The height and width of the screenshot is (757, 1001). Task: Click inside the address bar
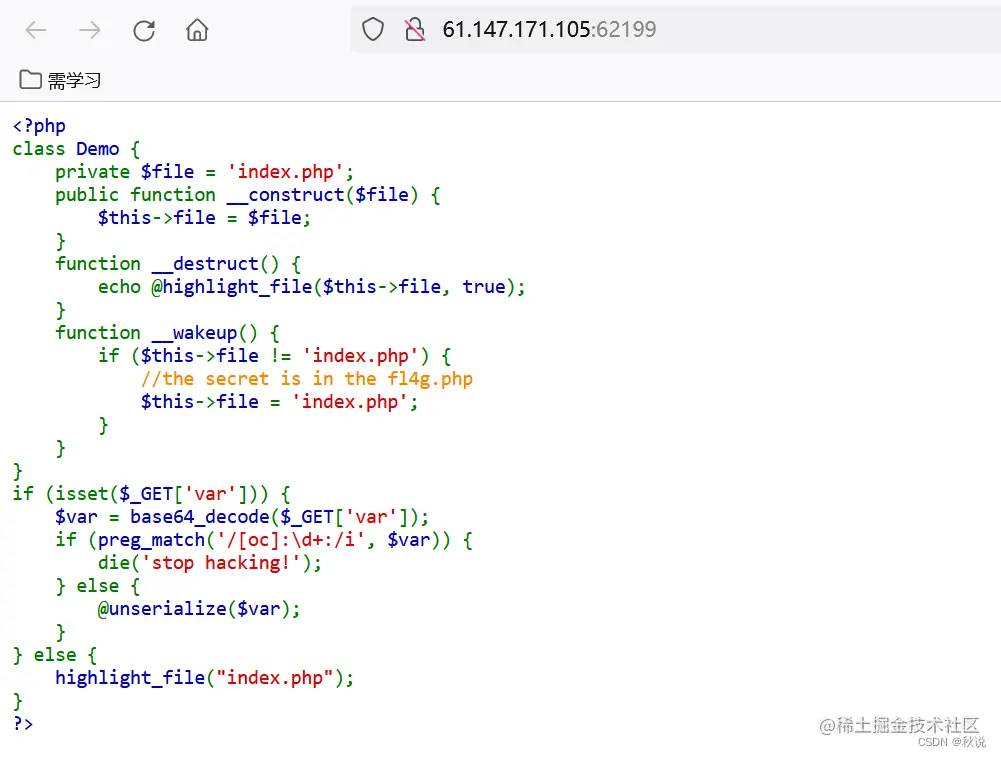point(700,30)
